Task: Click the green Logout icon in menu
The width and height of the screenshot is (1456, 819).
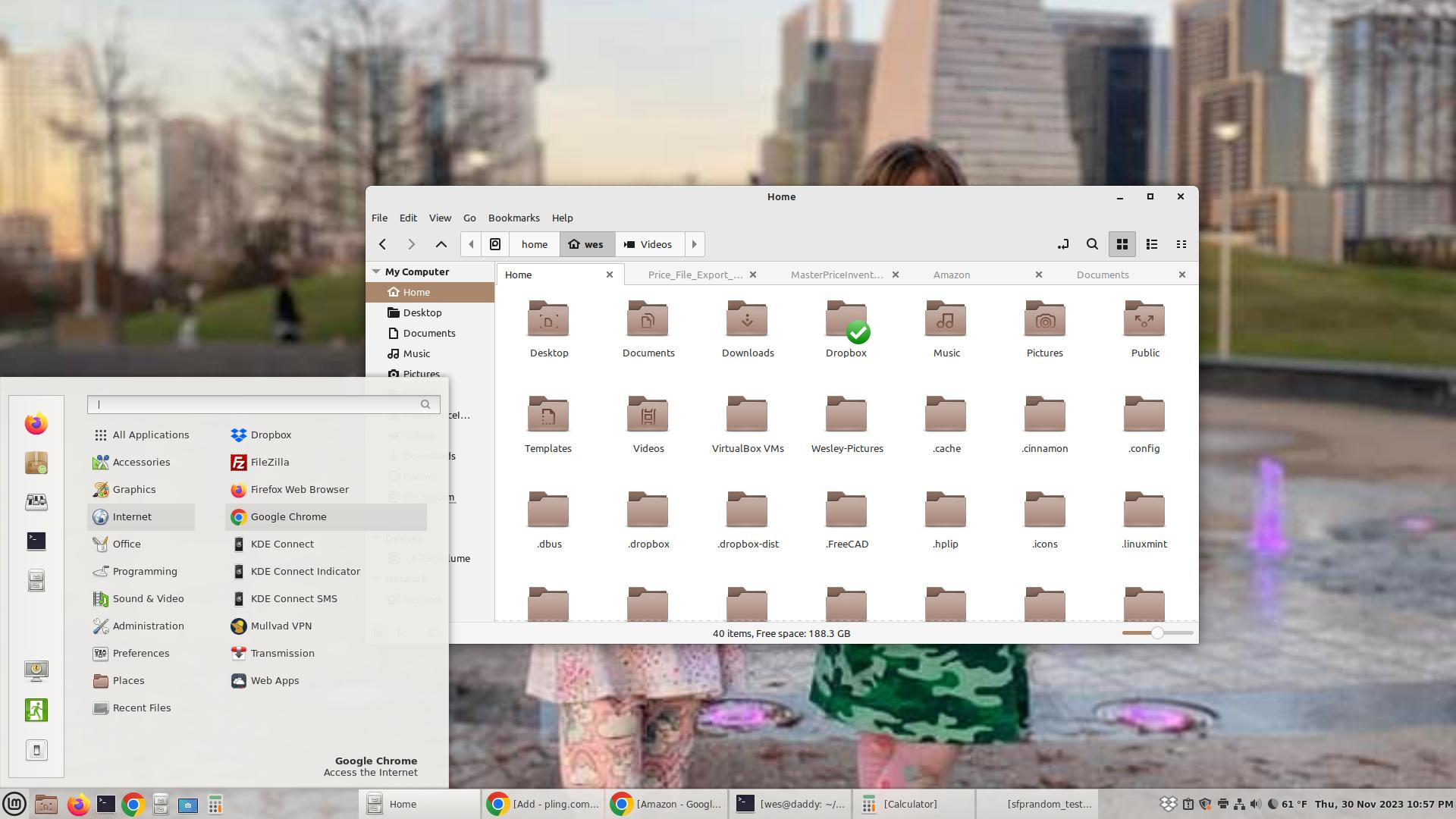Action: pos(36,710)
